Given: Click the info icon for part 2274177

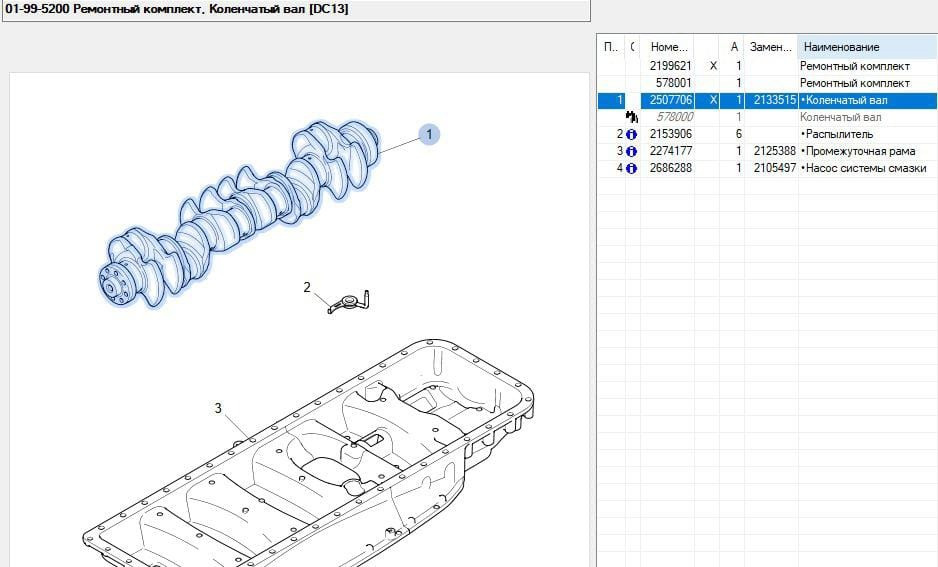Looking at the screenshot, I should (631, 151).
